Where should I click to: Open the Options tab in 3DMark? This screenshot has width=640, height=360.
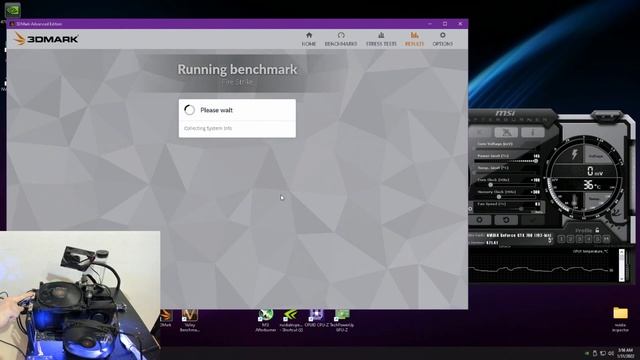(x=442, y=39)
